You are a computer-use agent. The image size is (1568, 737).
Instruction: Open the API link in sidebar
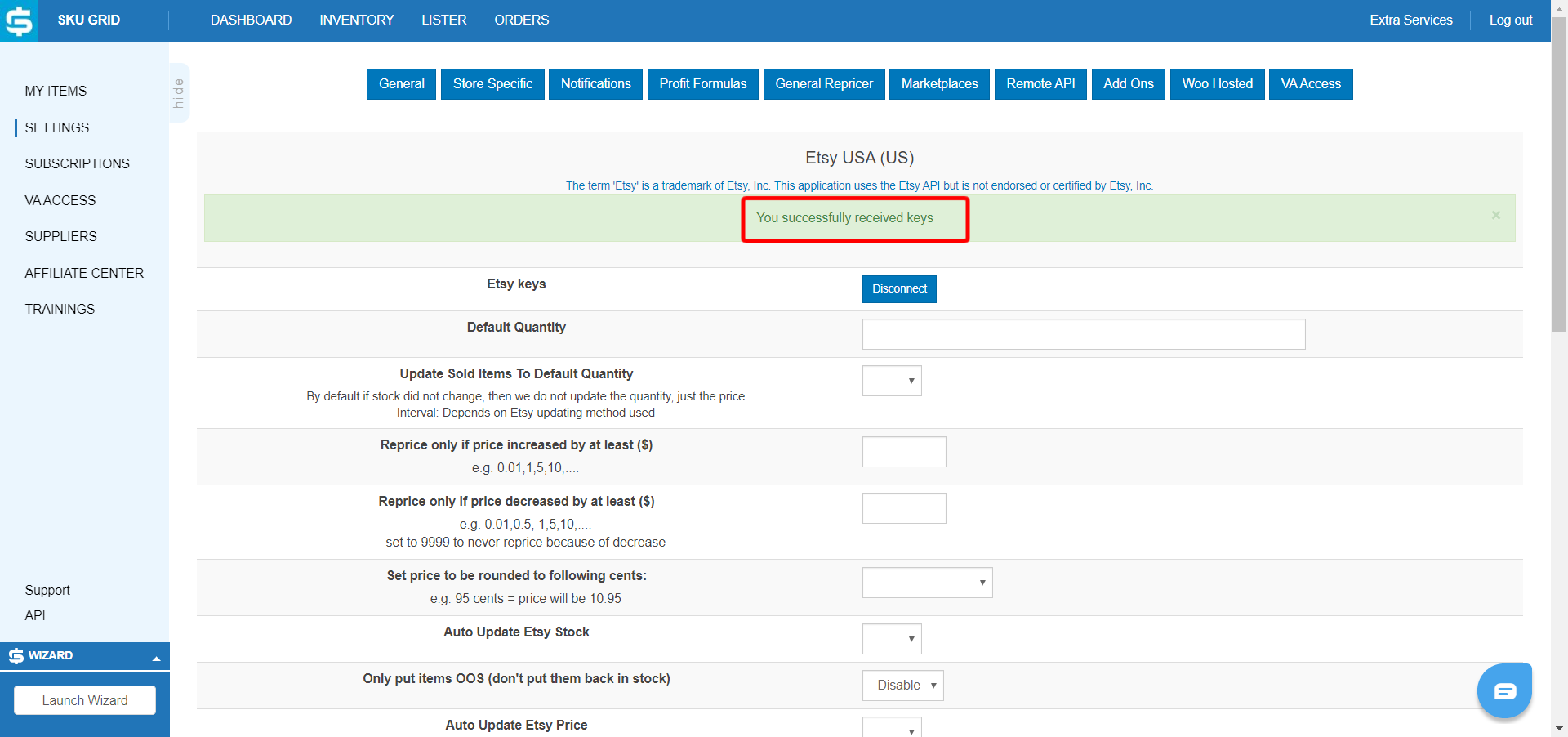(35, 615)
